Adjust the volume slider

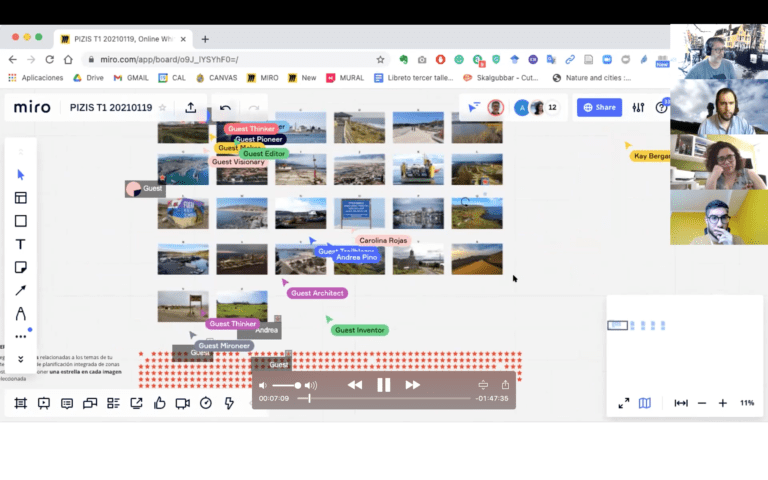287,385
